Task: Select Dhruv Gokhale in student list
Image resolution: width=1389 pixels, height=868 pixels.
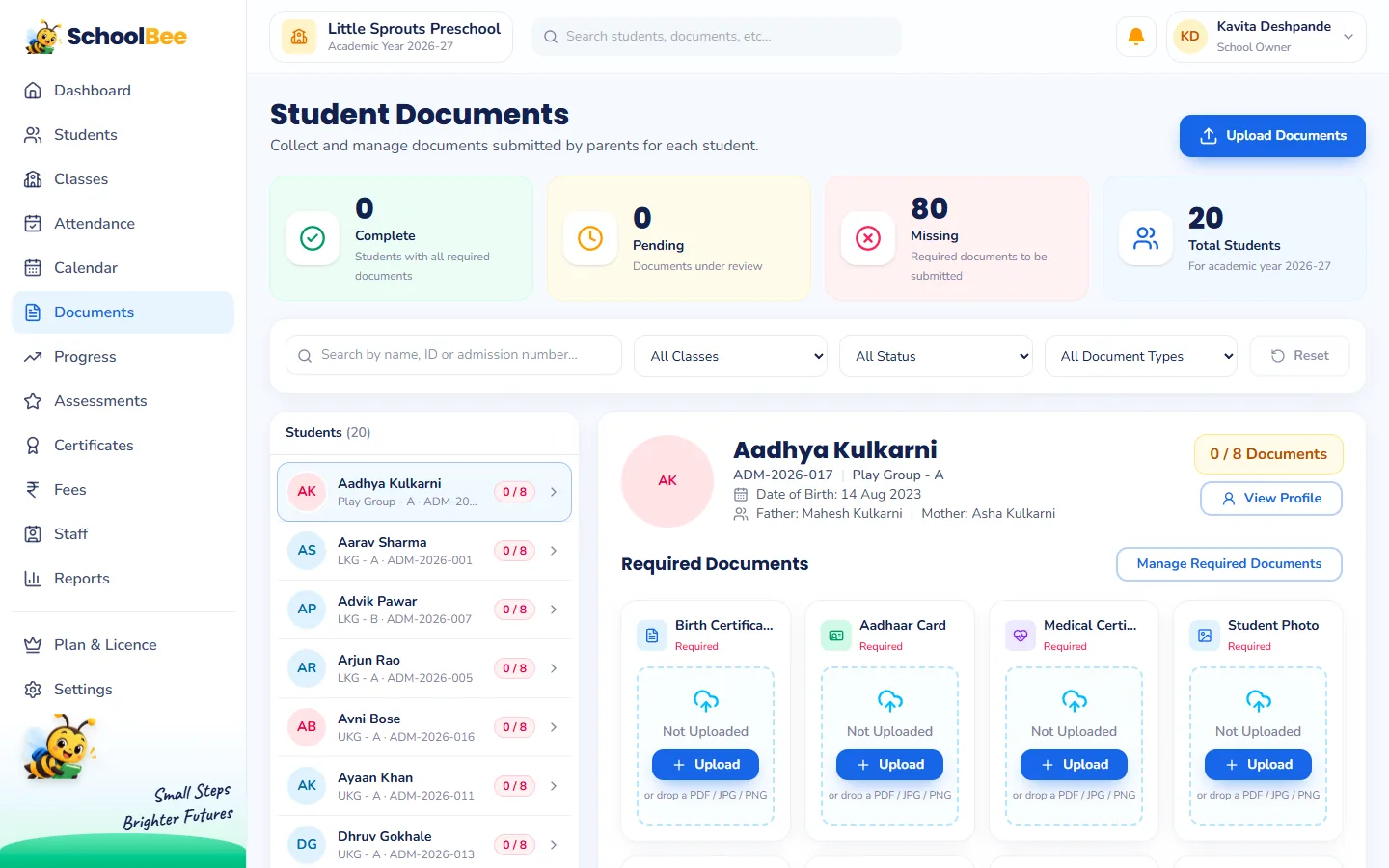Action: [424, 845]
